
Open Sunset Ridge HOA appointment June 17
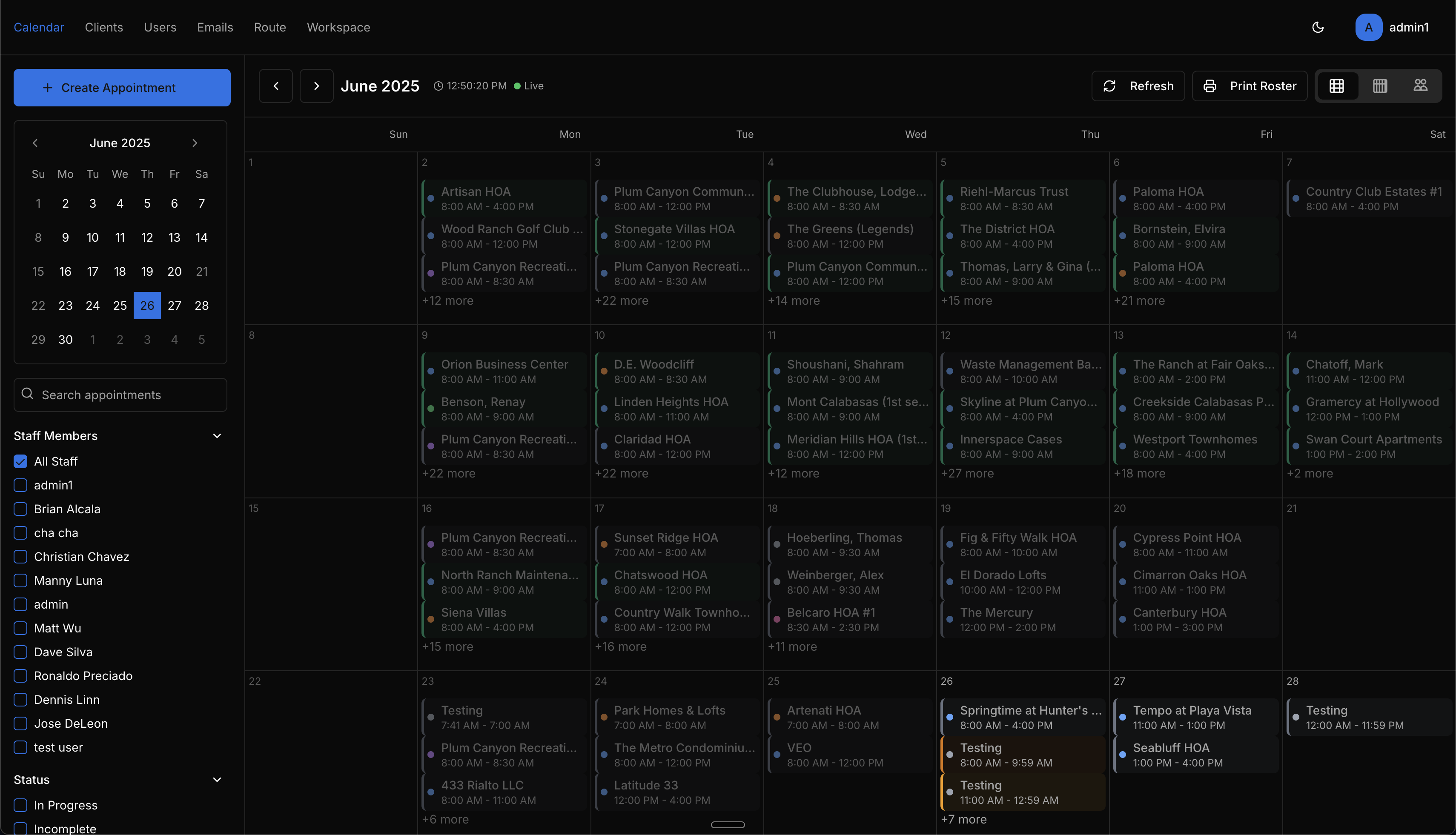[677, 544]
